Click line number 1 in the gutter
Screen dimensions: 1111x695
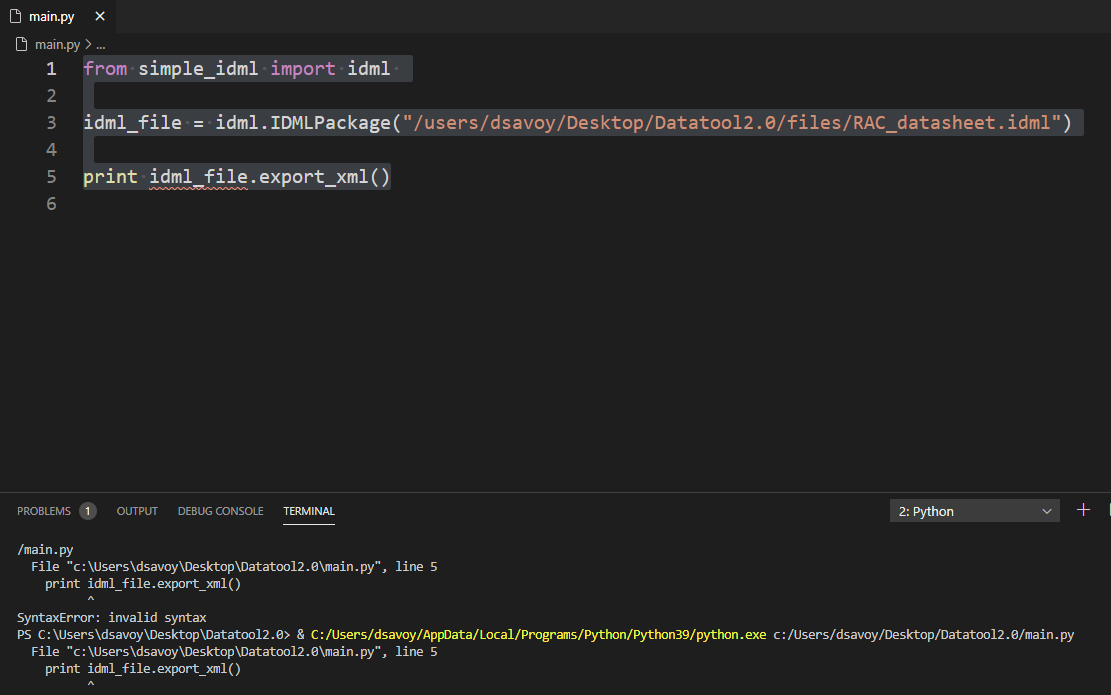51,69
